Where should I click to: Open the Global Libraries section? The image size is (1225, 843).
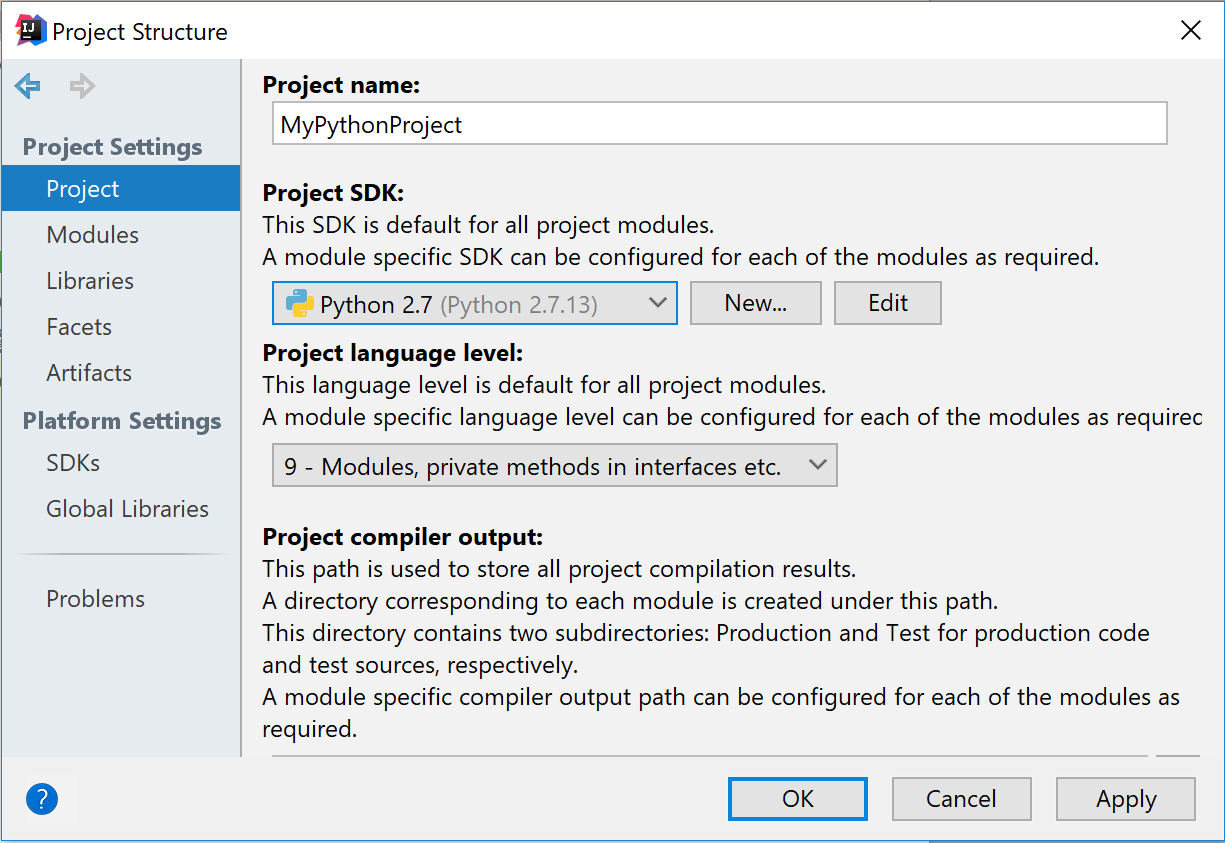coord(127,509)
